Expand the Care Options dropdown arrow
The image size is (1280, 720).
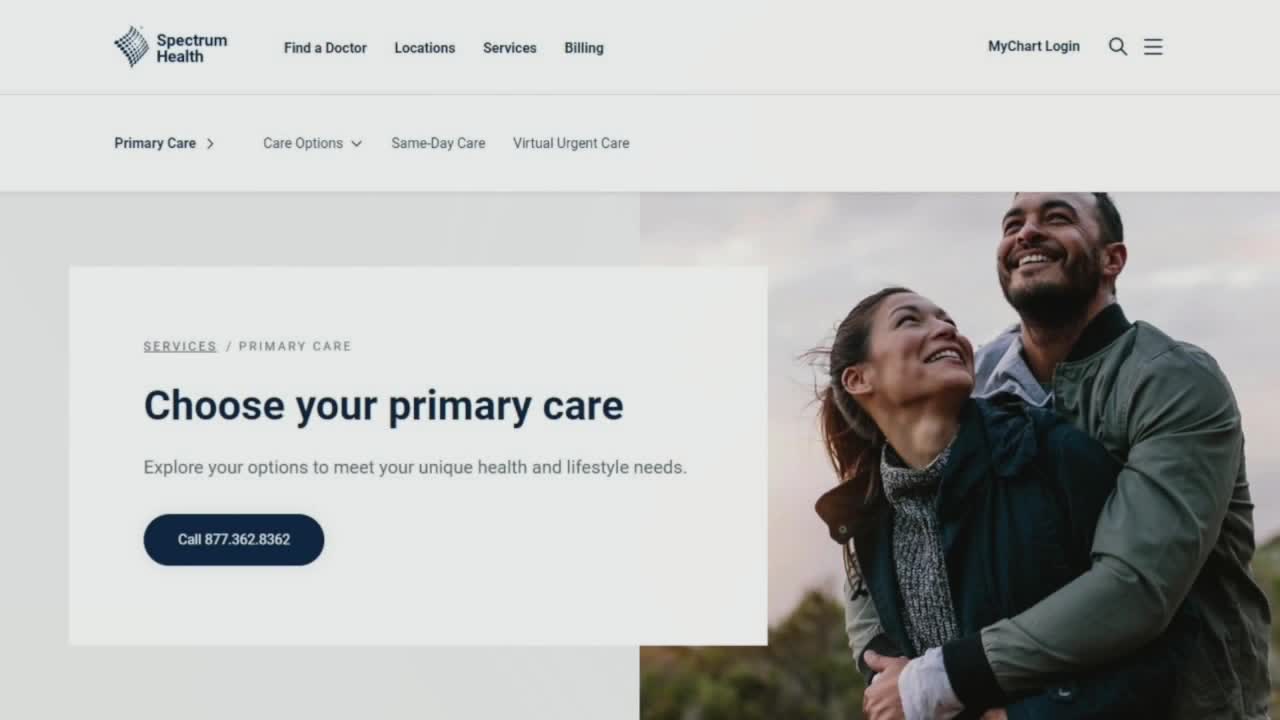click(x=356, y=144)
